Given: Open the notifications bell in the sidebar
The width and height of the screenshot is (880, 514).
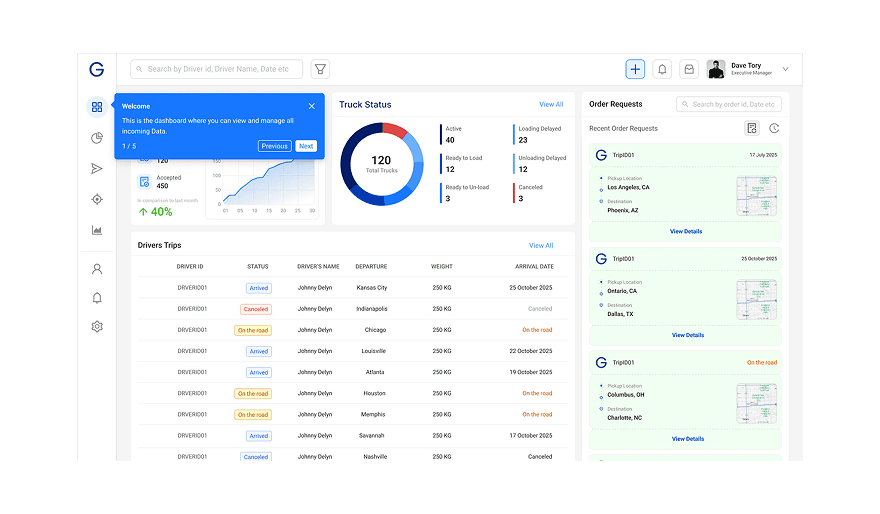Looking at the screenshot, I should point(97,297).
